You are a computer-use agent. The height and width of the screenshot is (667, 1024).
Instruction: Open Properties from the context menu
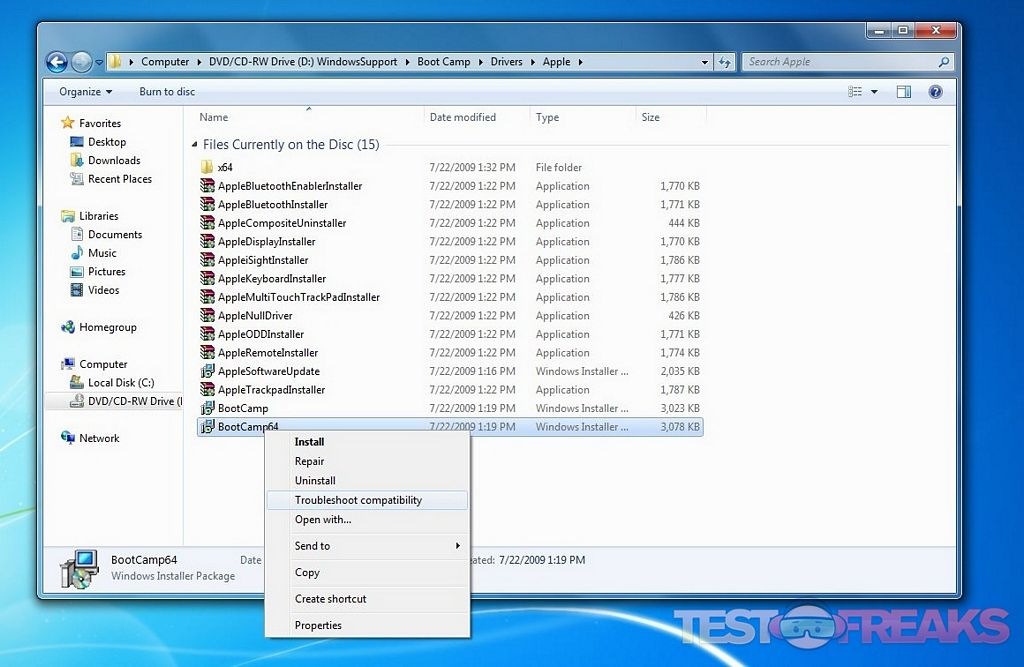(x=318, y=626)
